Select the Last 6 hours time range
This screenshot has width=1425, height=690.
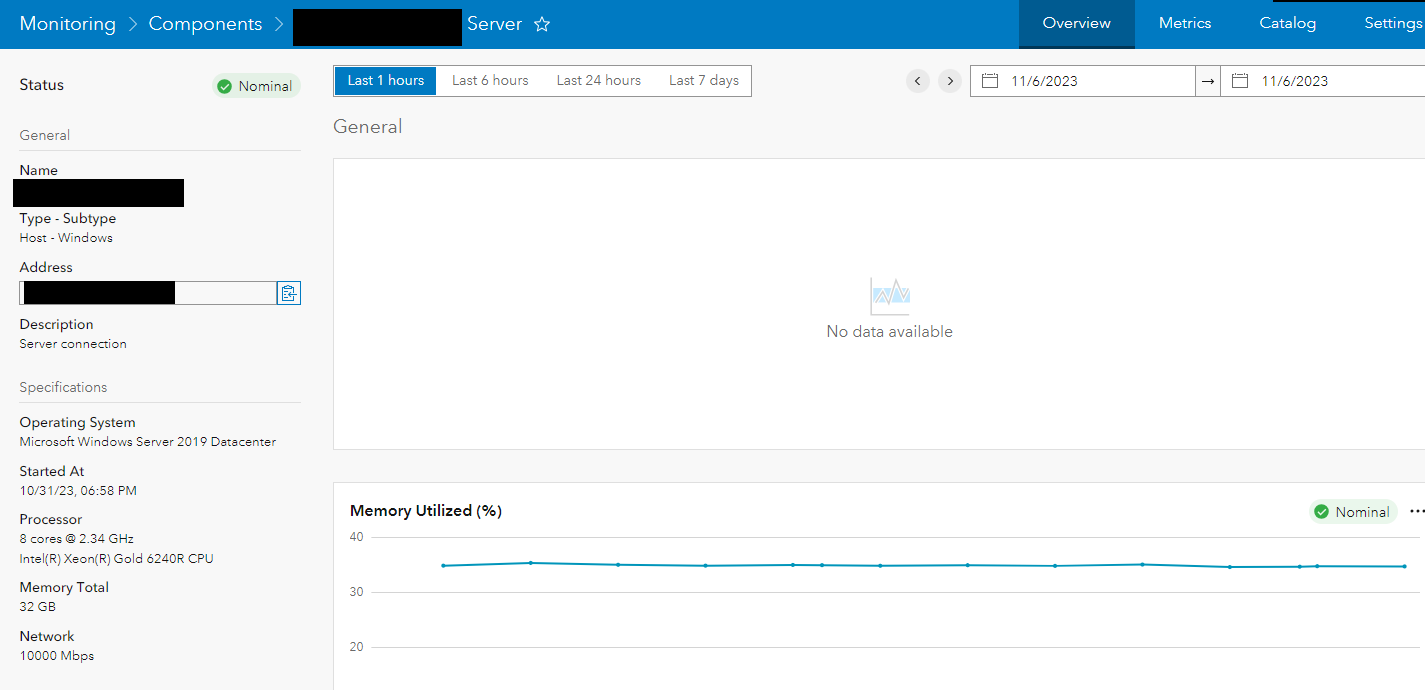(x=490, y=80)
